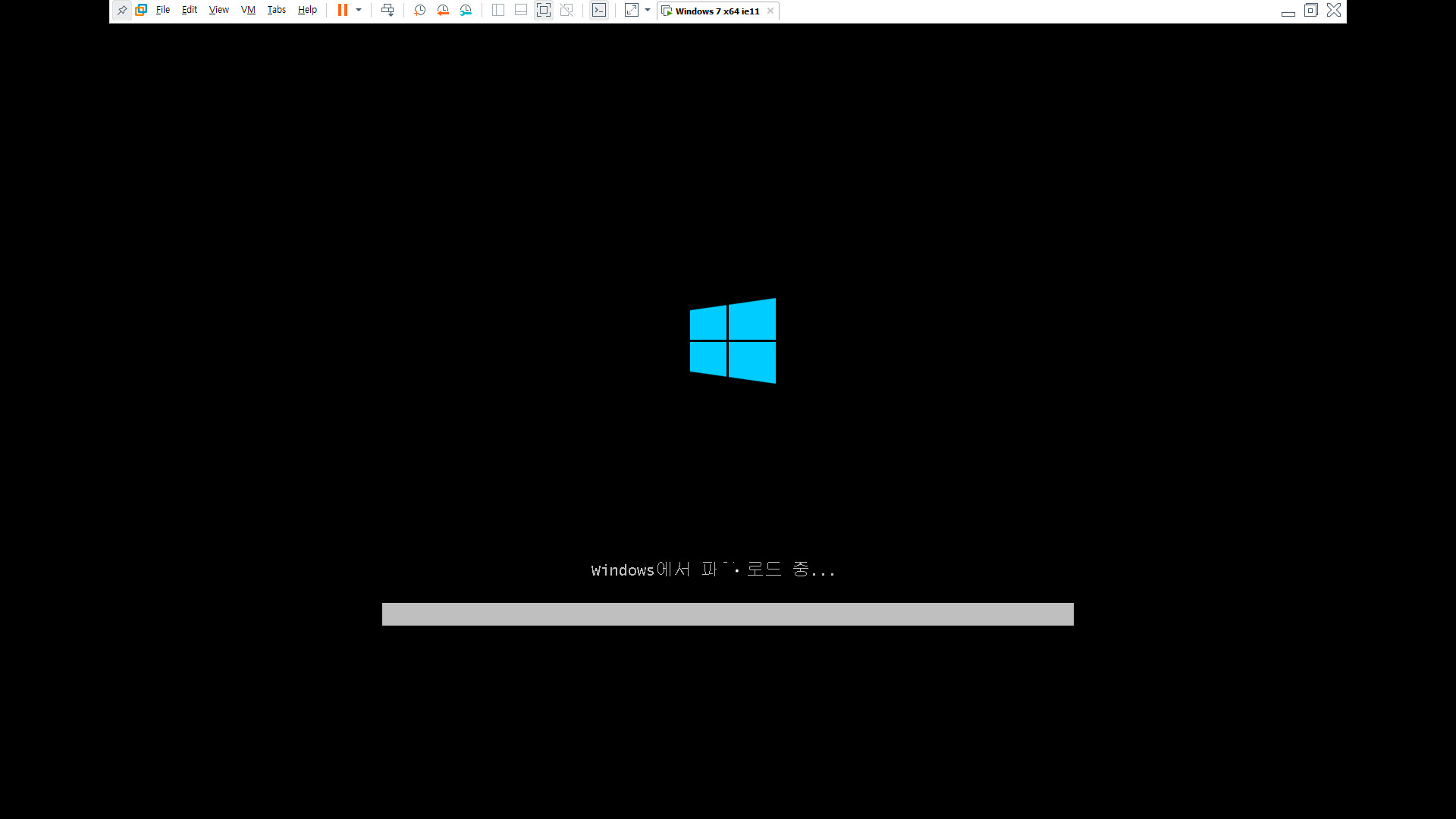Click the Korean Windows file loading text
Image resolution: width=1456 pixels, height=819 pixels.
click(x=713, y=570)
